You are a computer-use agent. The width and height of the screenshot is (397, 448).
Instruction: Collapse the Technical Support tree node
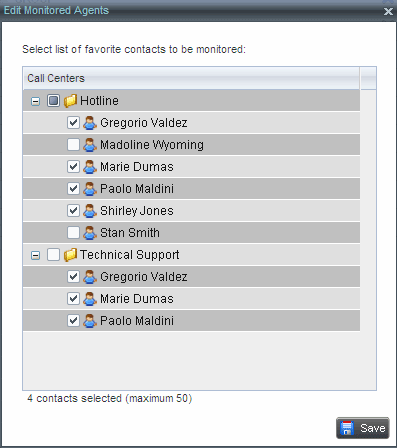click(35, 255)
